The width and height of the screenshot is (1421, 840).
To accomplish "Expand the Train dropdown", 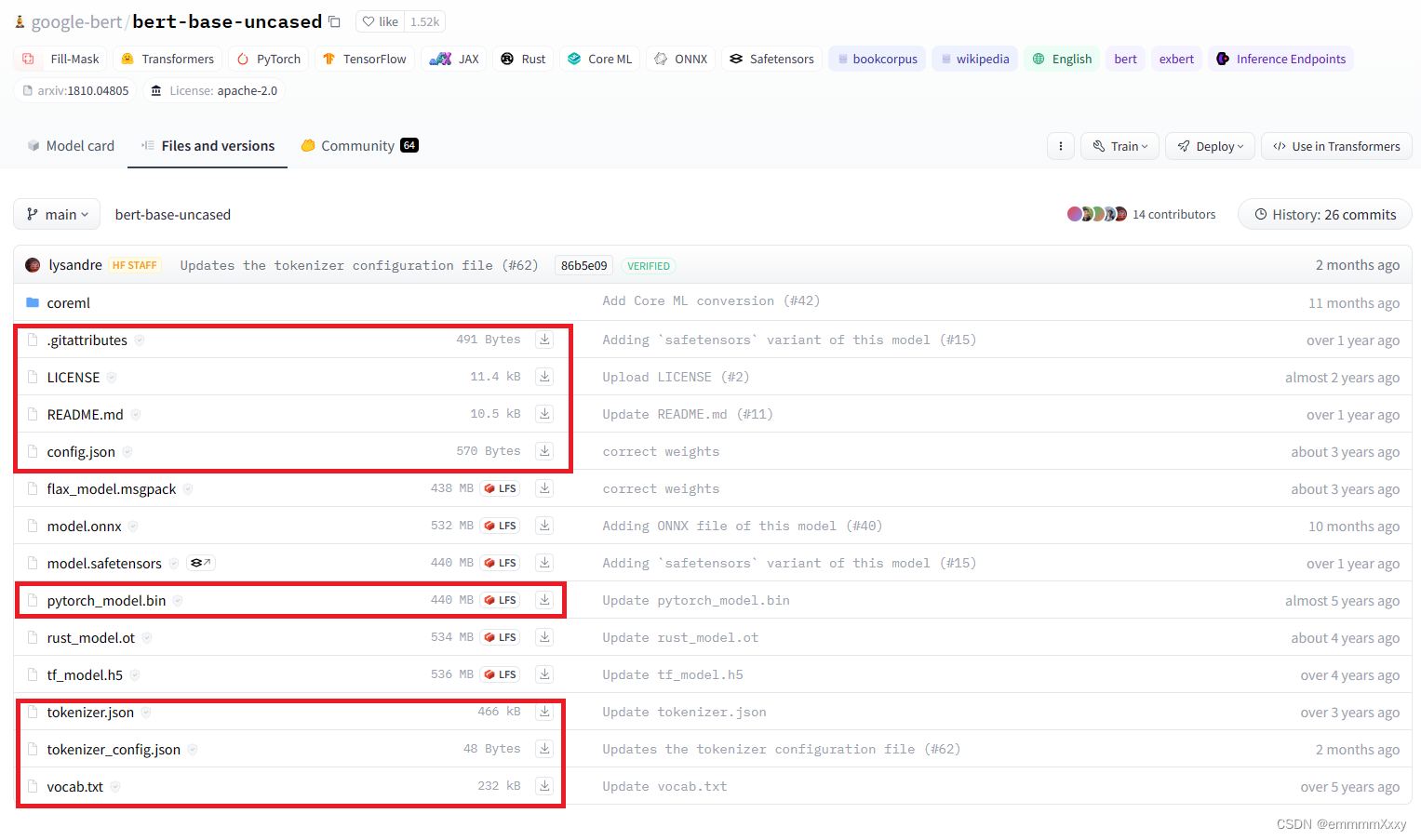I will point(1119,146).
